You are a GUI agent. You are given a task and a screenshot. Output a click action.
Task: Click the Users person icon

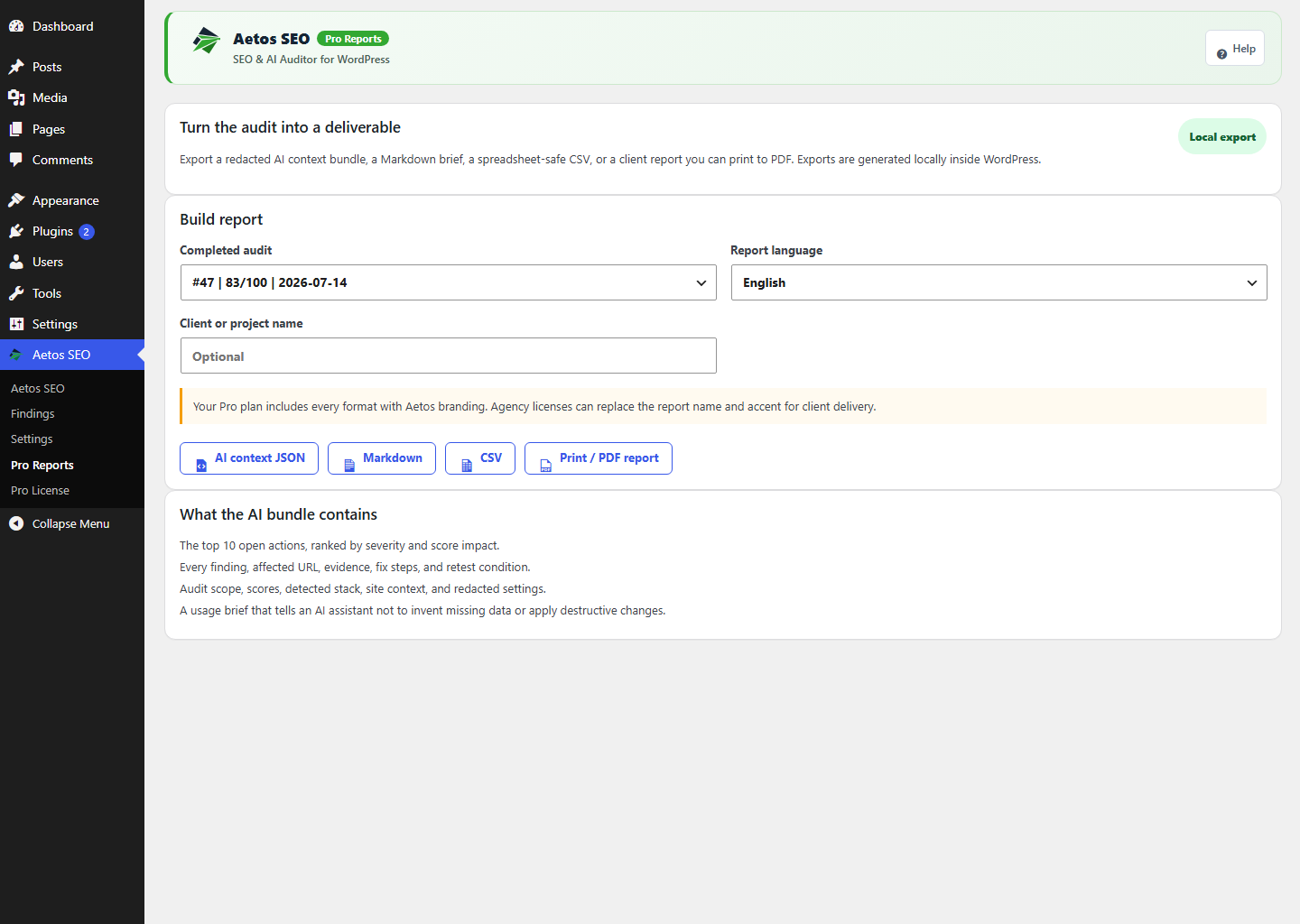(x=16, y=262)
